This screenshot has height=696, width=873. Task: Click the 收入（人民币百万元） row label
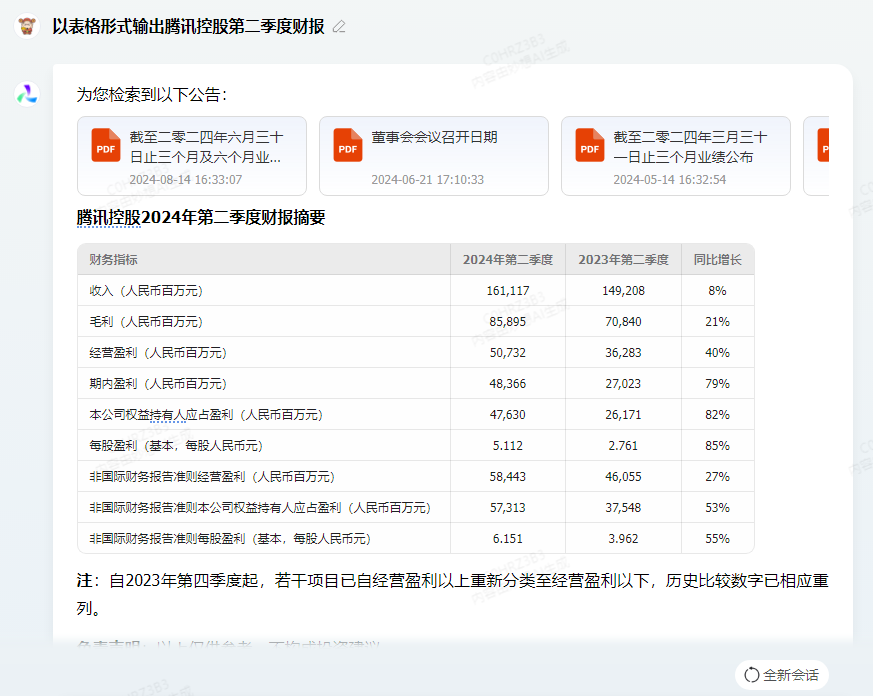coord(146,291)
